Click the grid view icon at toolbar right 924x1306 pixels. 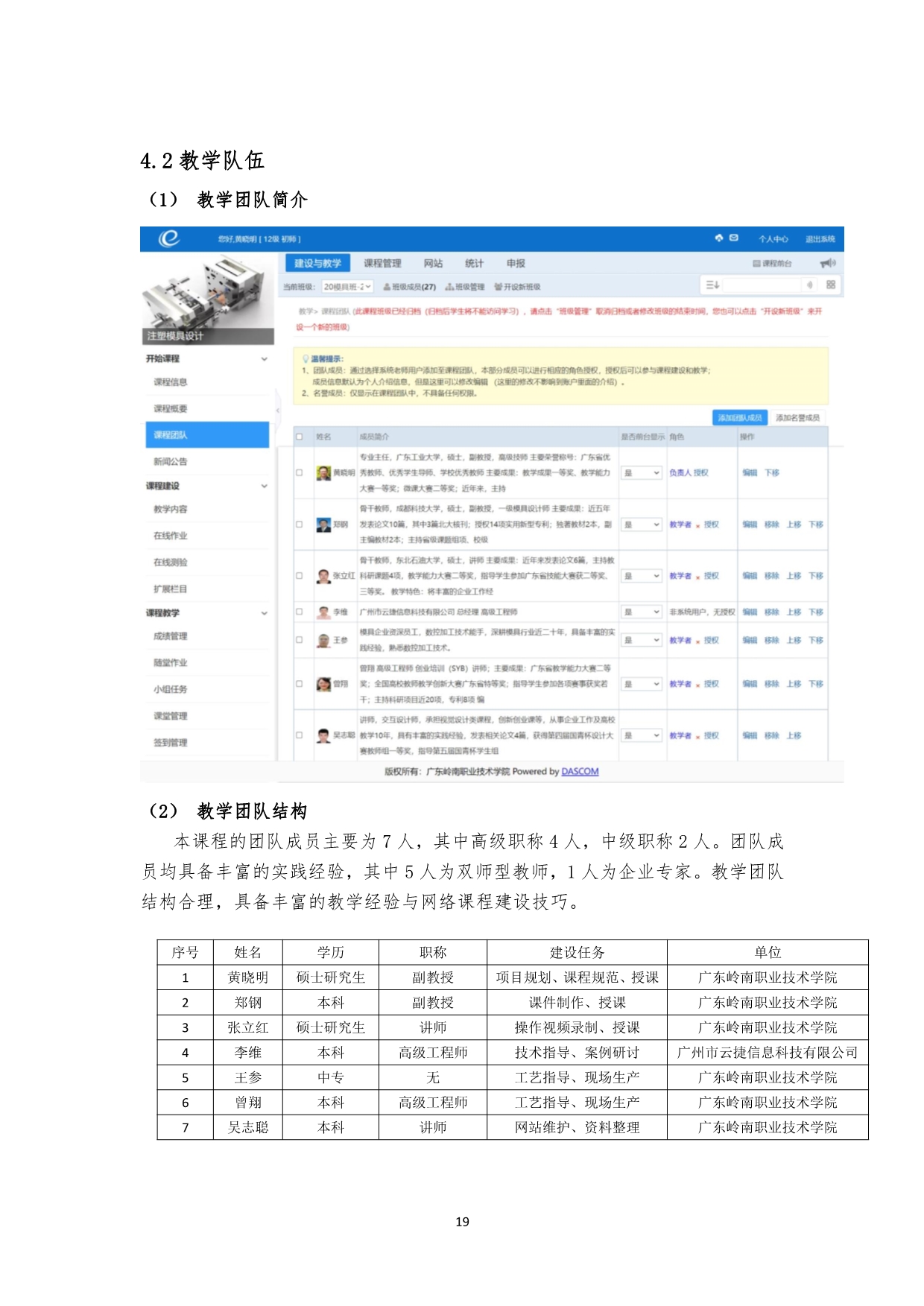click(831, 285)
